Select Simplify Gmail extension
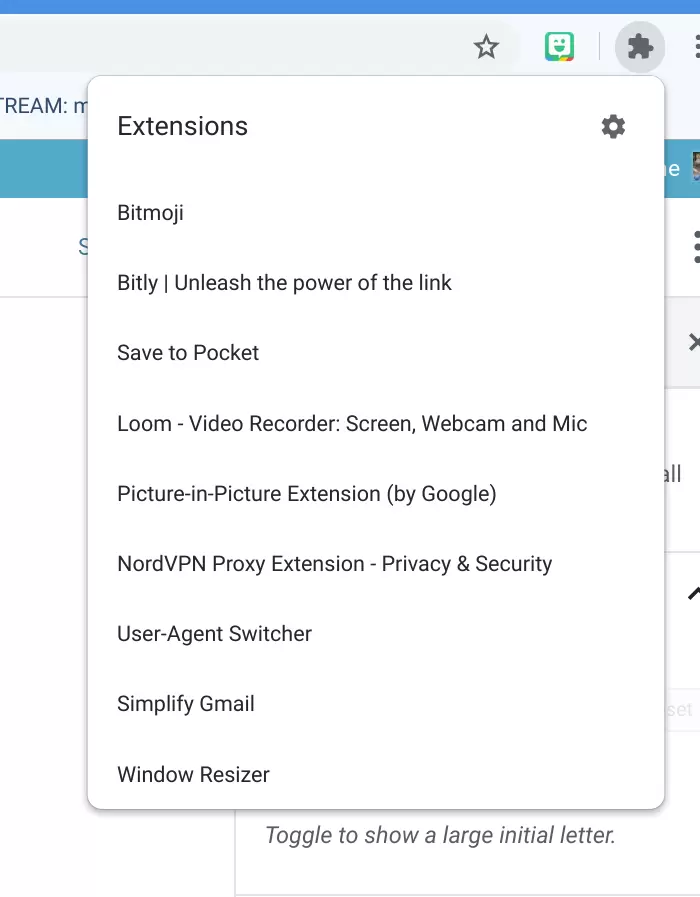 [186, 704]
